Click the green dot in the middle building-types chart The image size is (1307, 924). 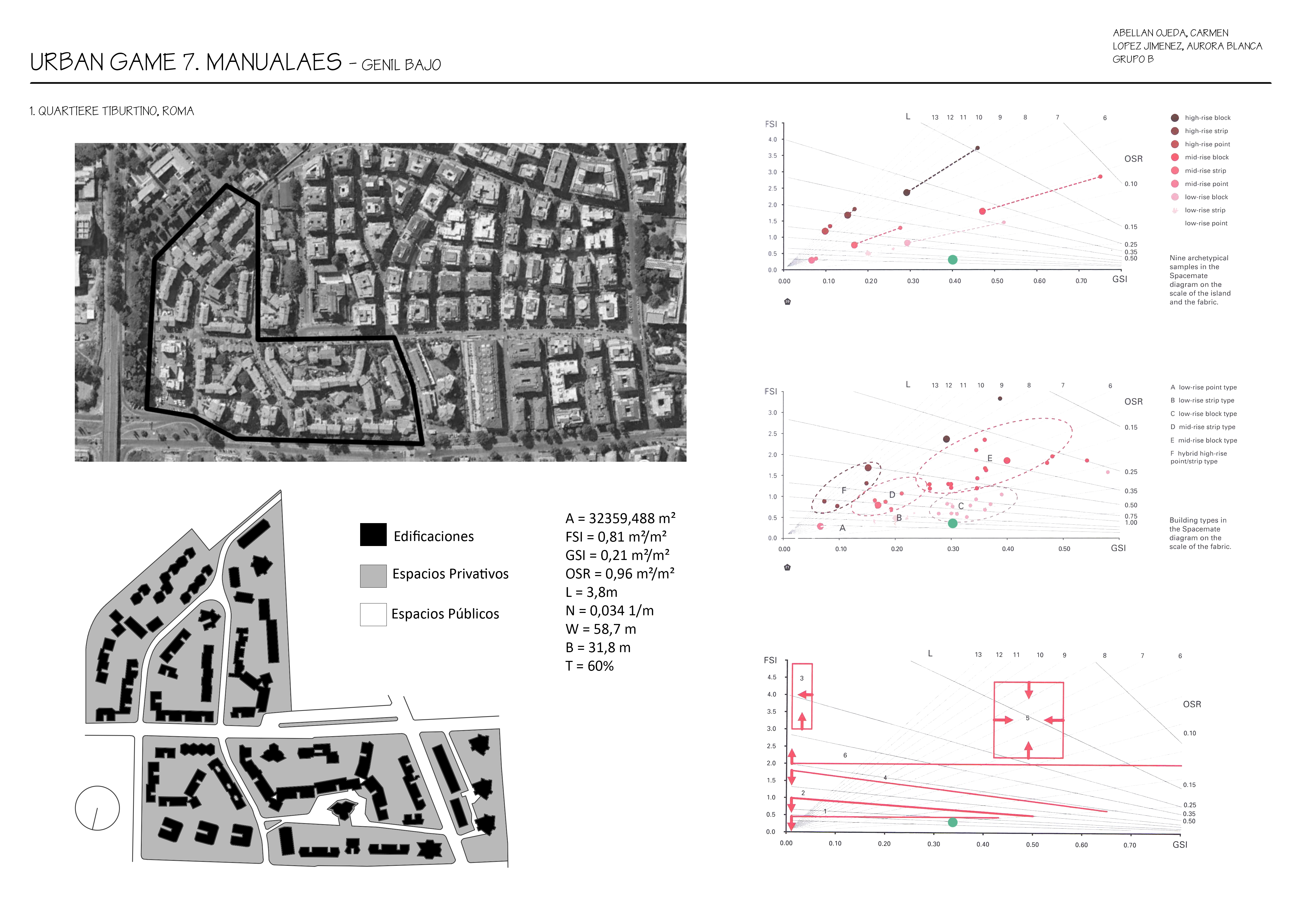point(952,523)
